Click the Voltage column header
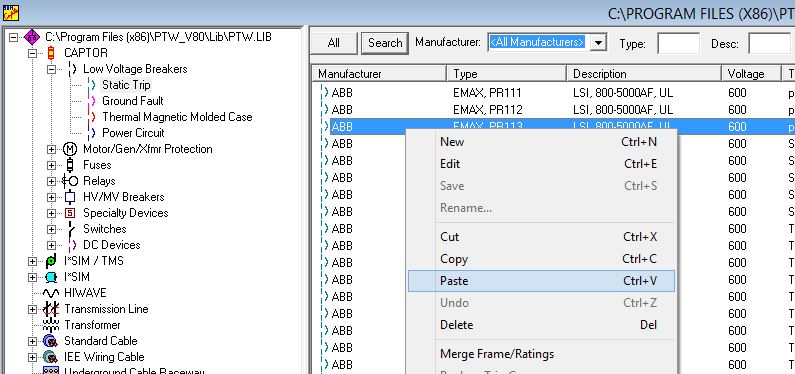The width and height of the screenshot is (795, 374). coord(751,73)
